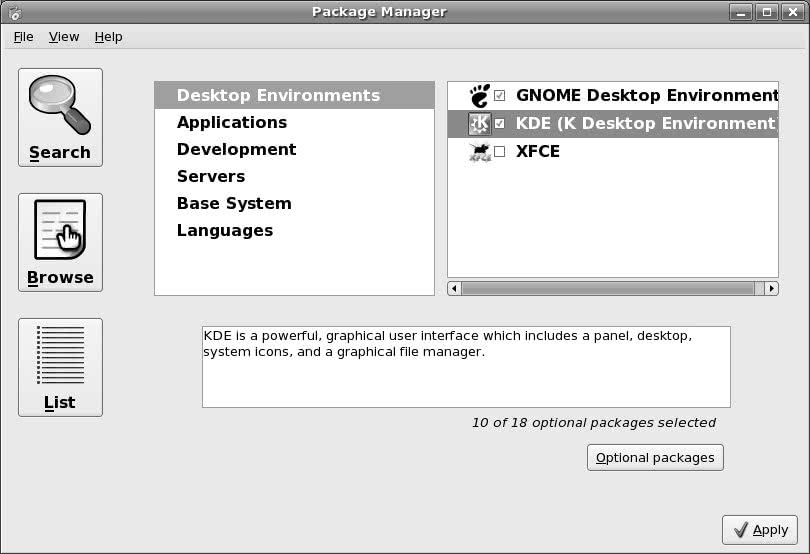This screenshot has height=554, width=810.
Task: Click the checkmark icon on Apply
Action: pos(741,530)
